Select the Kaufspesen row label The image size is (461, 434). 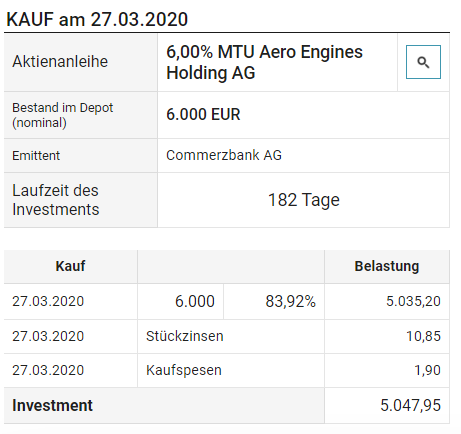pyautogui.click(x=184, y=370)
